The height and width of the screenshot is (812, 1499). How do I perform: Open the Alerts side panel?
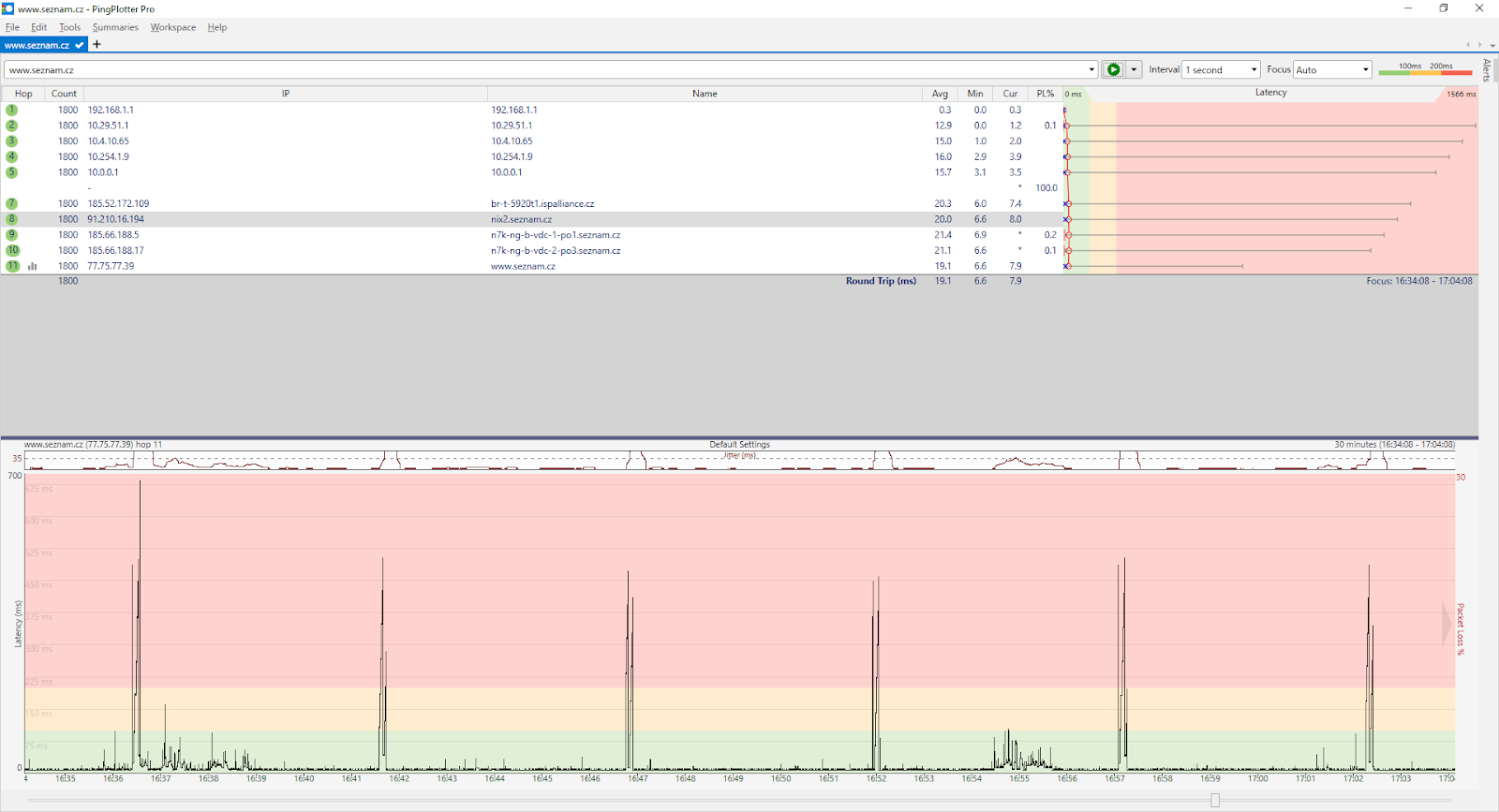click(1487, 70)
